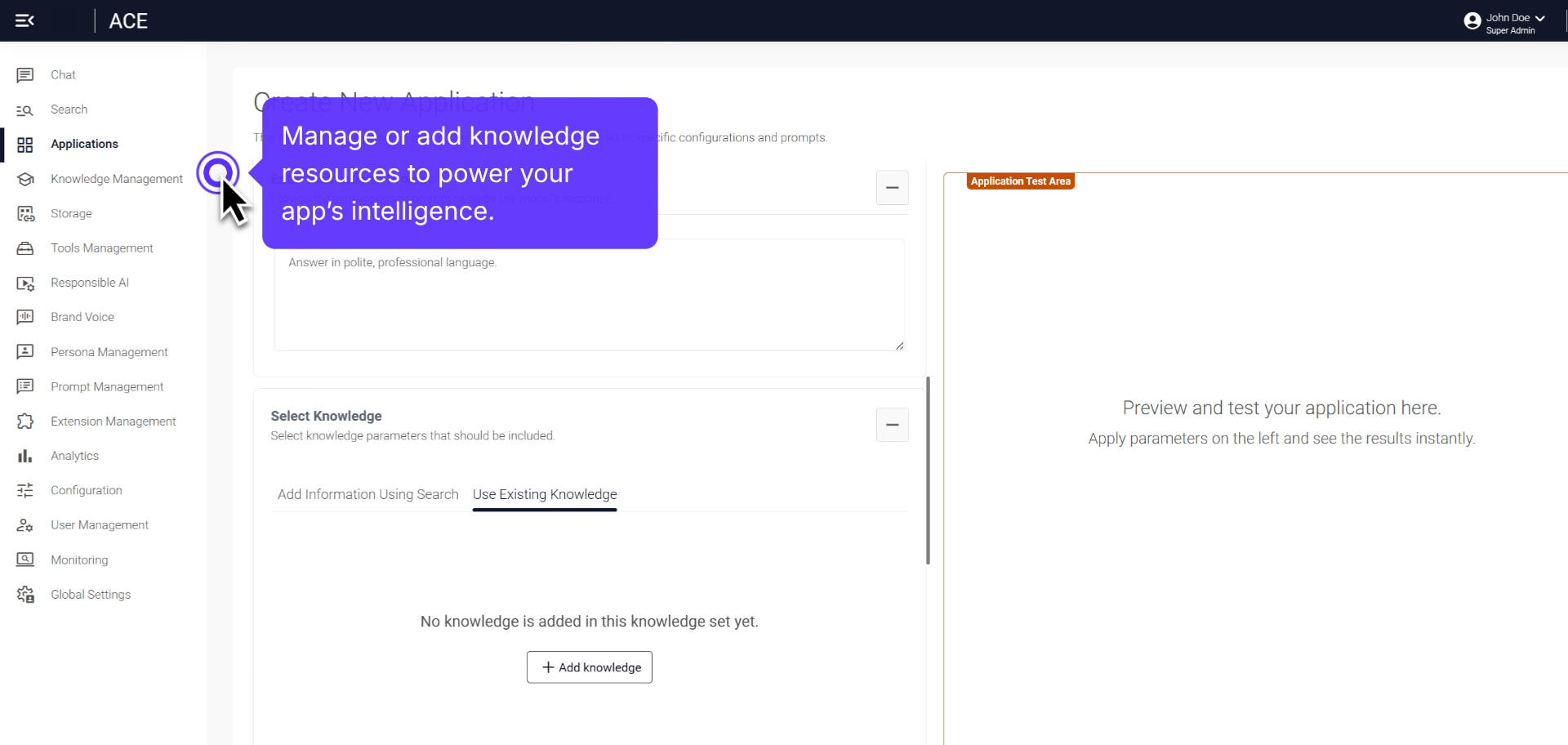Collapse the sidebar using the hamburger icon
Screen dimensions: 1568x745
(x=25, y=20)
